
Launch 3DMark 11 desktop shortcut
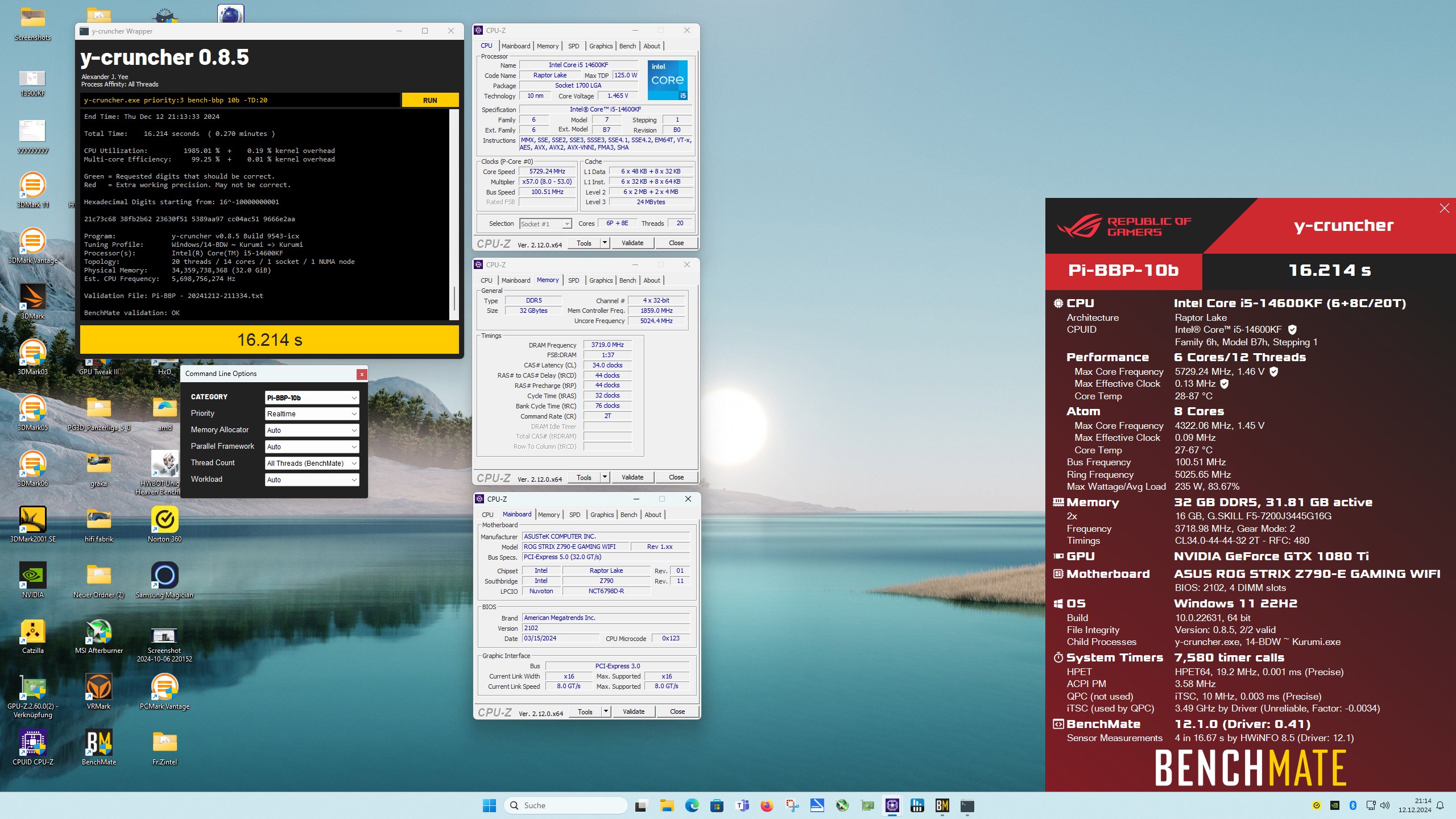pos(33,191)
